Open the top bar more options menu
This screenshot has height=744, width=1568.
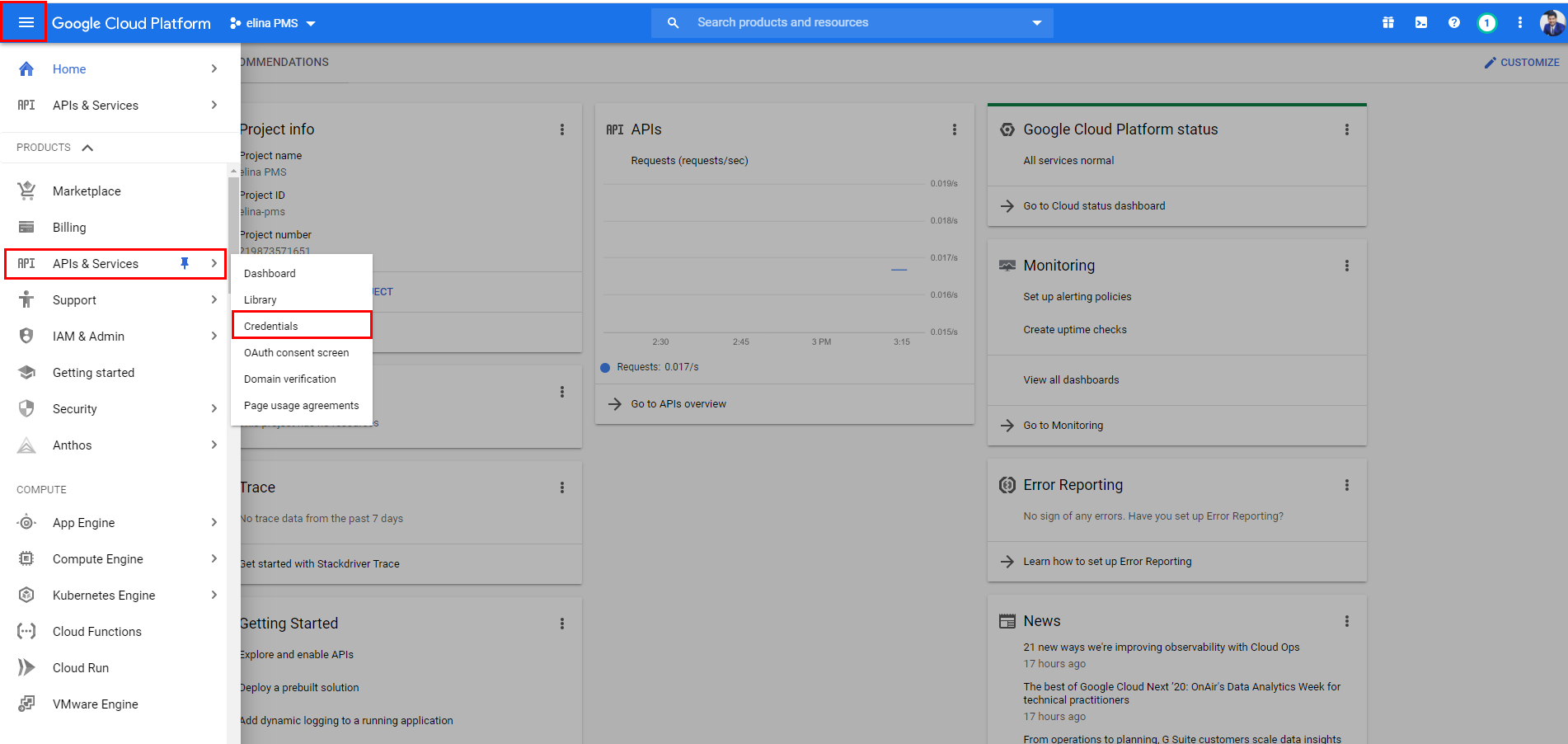click(x=1520, y=22)
